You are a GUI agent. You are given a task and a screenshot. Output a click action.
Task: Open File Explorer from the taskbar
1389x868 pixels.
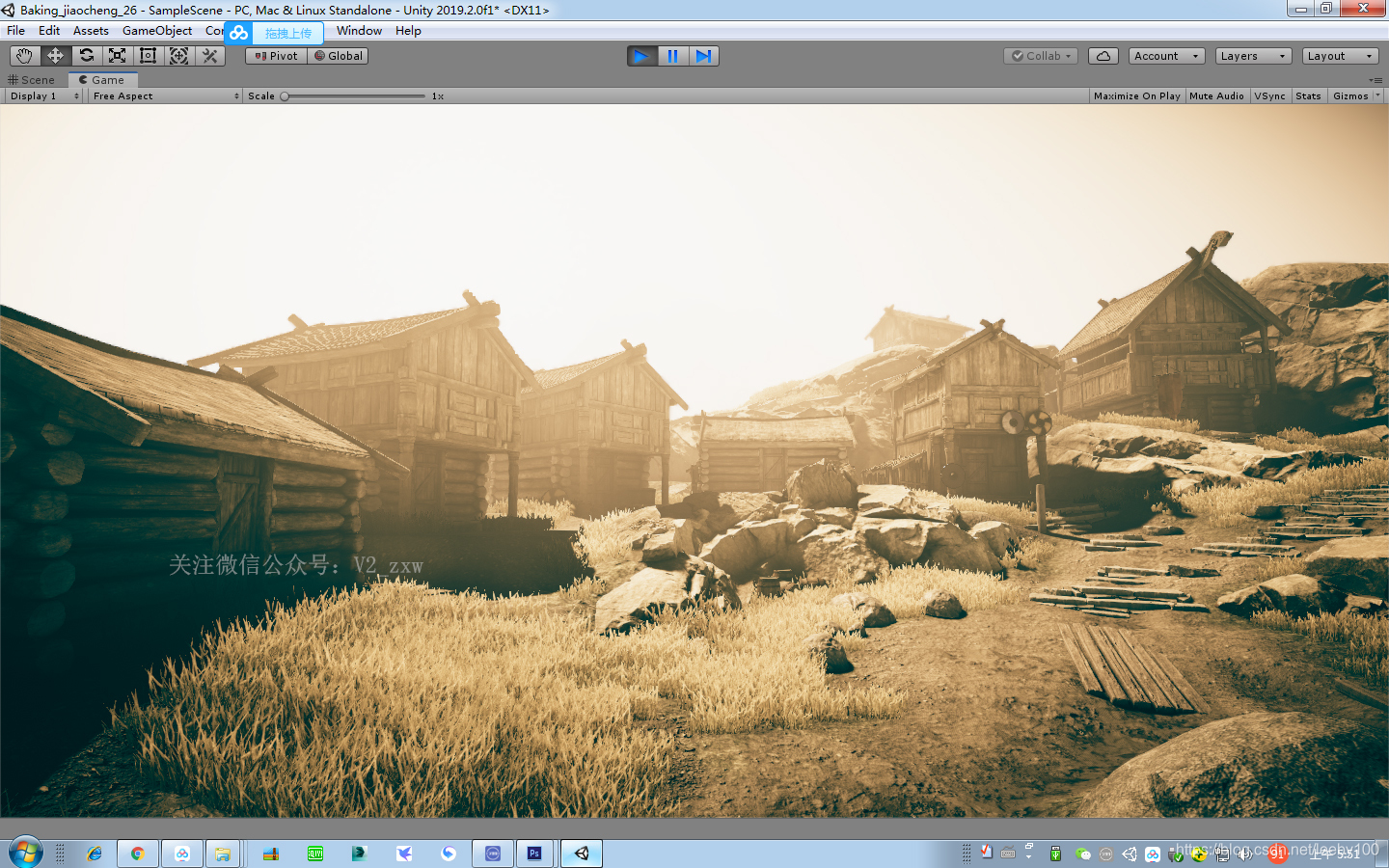[x=223, y=854]
